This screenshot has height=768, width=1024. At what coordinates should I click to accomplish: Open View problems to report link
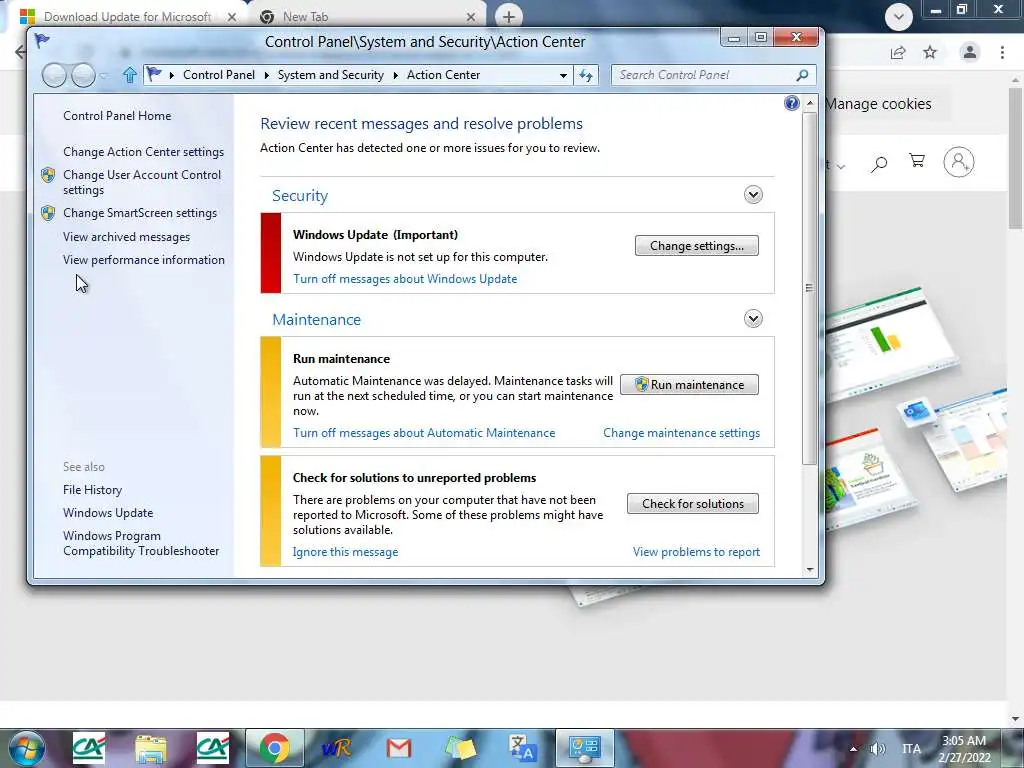696,552
